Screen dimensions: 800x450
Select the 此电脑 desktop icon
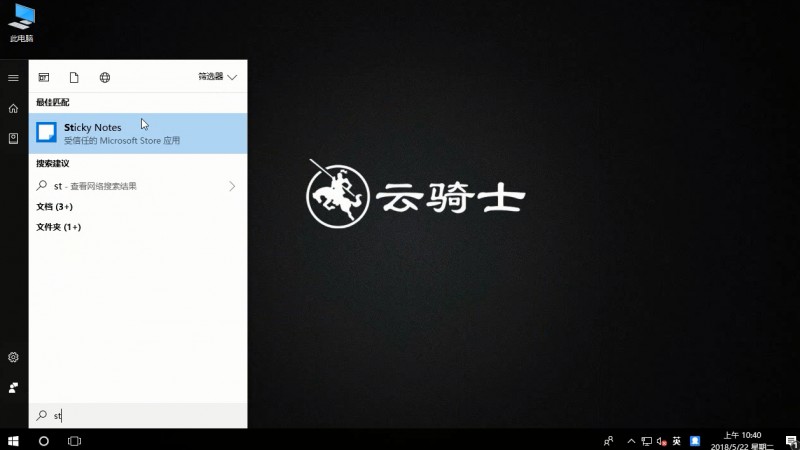click(x=21, y=23)
